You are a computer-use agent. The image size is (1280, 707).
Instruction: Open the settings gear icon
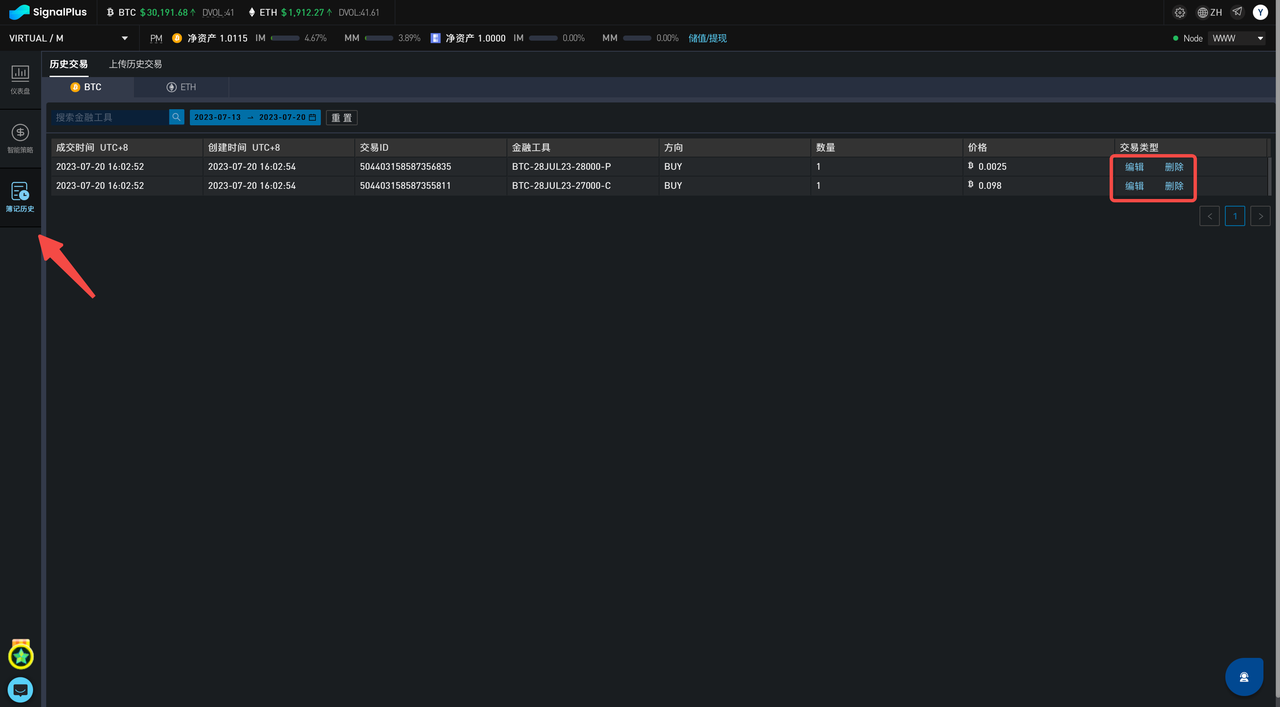tap(1180, 13)
